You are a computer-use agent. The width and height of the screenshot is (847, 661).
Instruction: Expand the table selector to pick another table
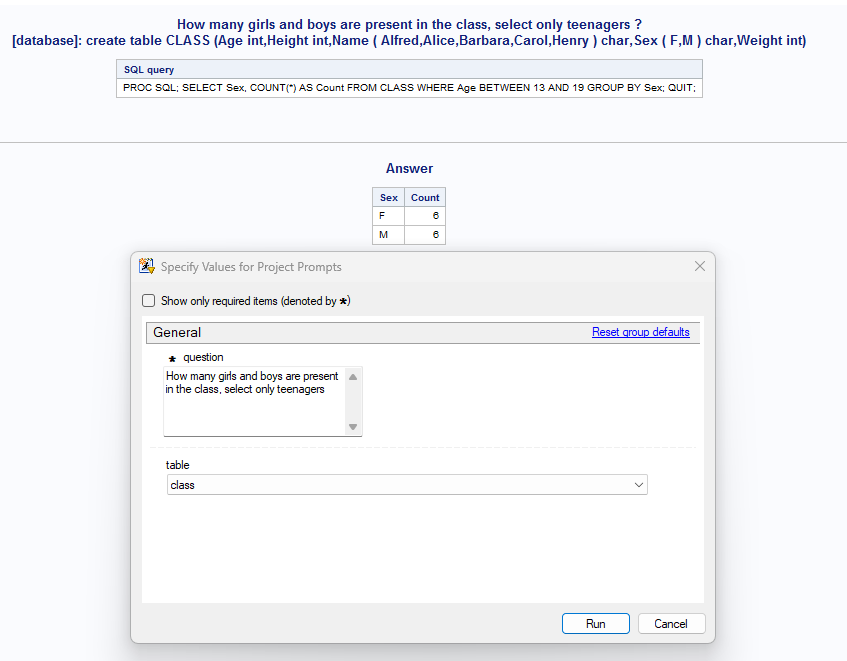639,484
